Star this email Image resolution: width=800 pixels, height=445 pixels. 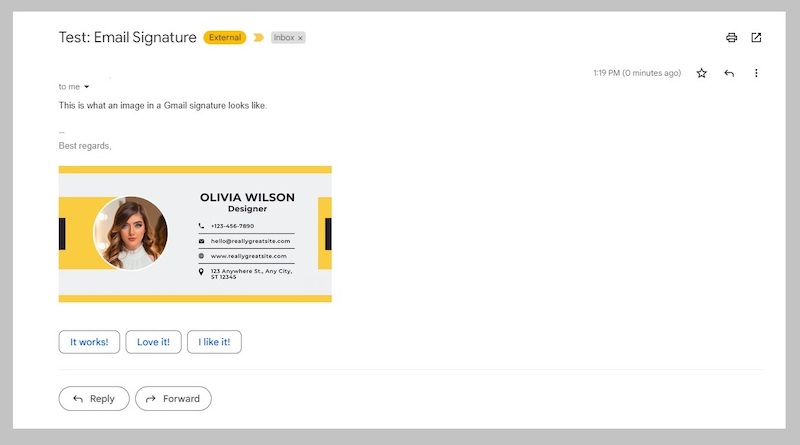point(702,73)
